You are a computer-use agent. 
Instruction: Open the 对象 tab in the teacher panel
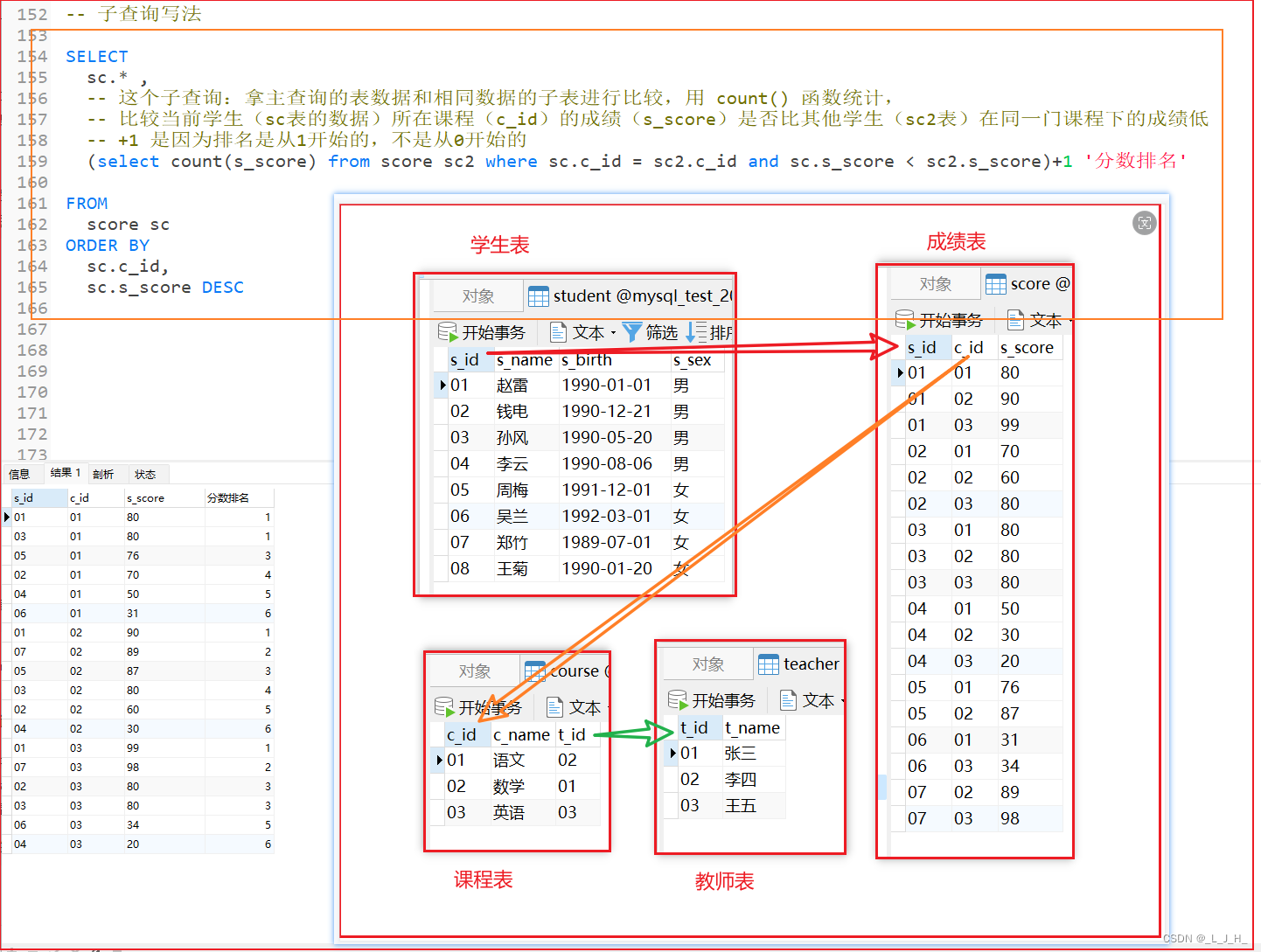707,664
